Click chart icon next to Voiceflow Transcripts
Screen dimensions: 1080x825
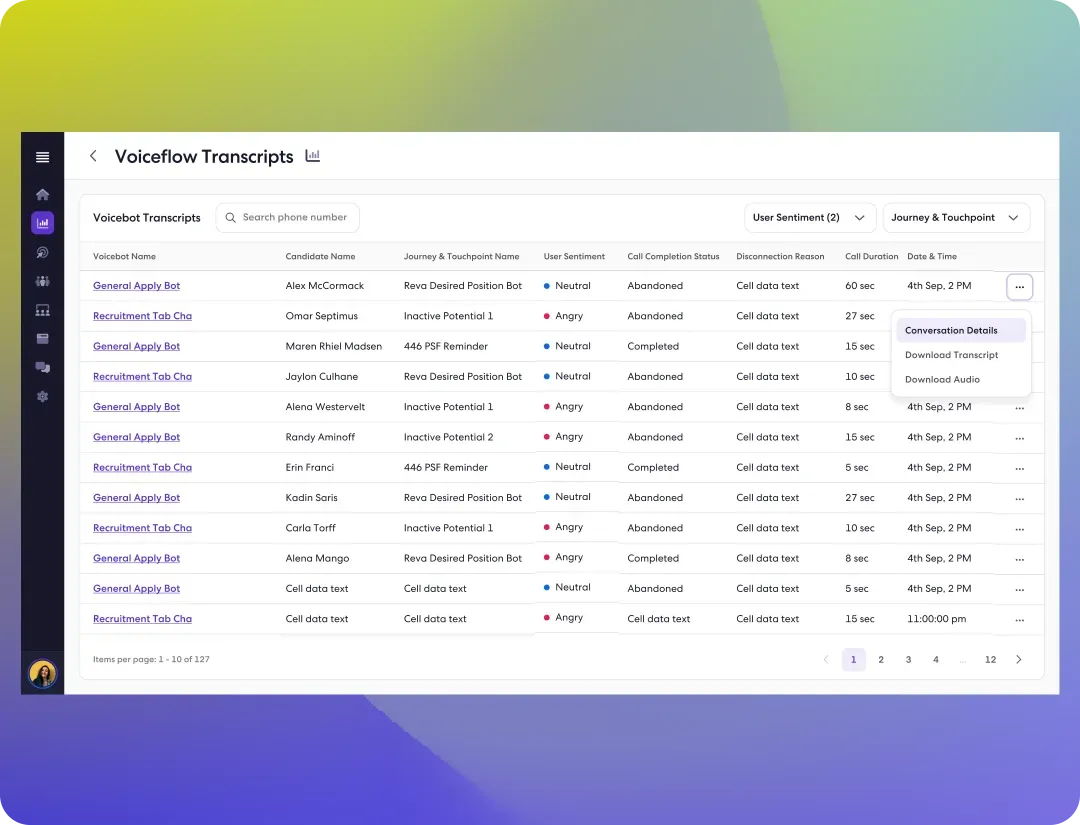point(313,156)
